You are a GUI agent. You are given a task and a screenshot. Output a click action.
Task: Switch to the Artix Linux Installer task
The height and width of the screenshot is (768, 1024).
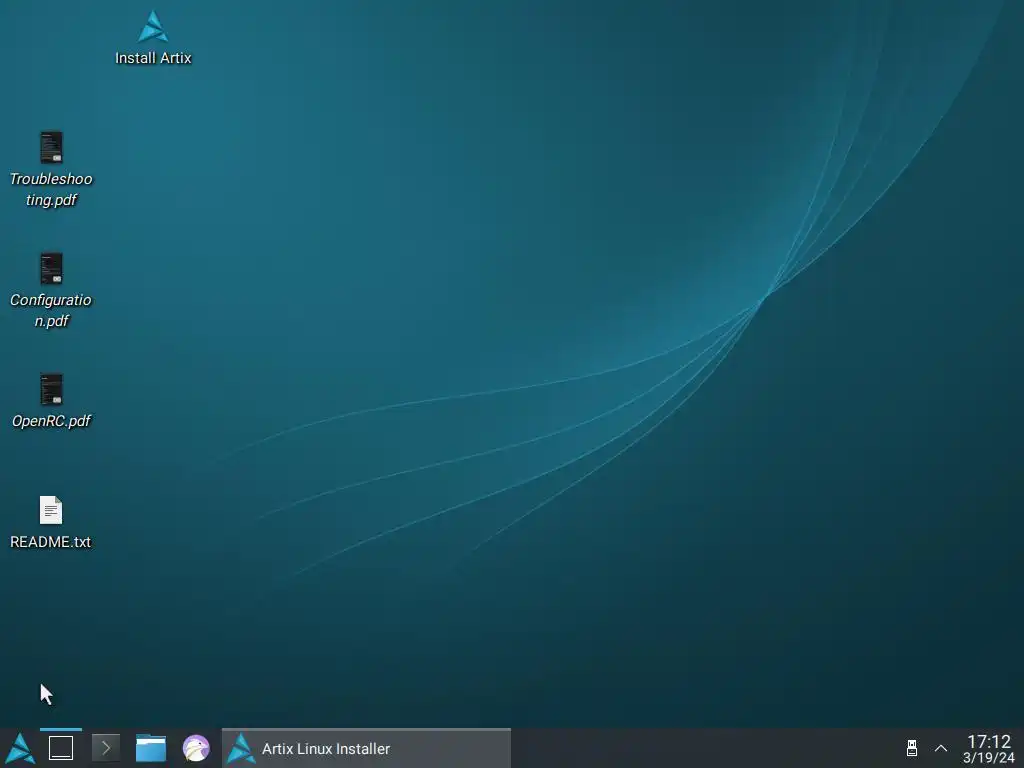366,748
